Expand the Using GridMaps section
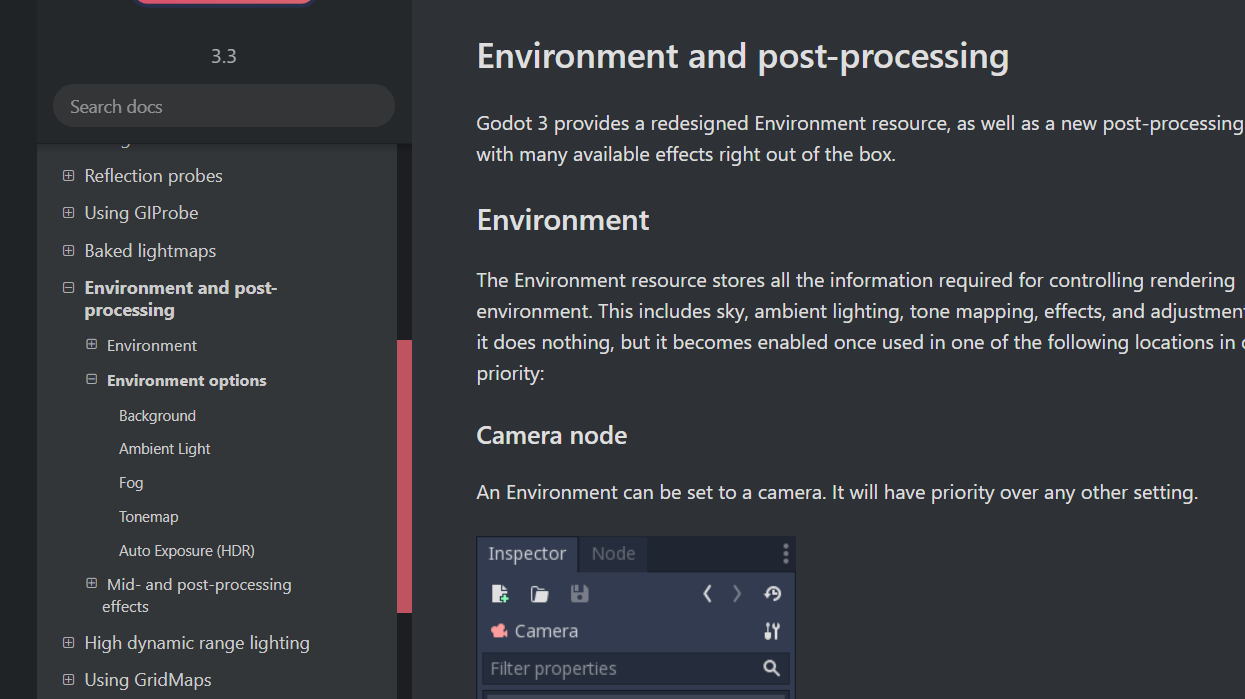The image size is (1245, 699). [68, 679]
